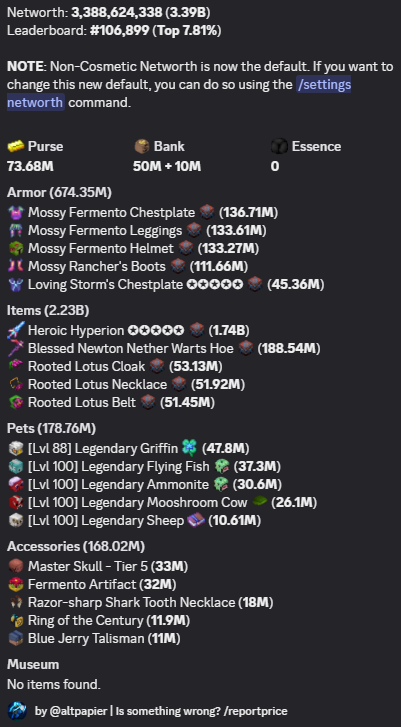
Task: Click the recombobulator icon beside Storm's Chestplate
Action: click(x=255, y=284)
